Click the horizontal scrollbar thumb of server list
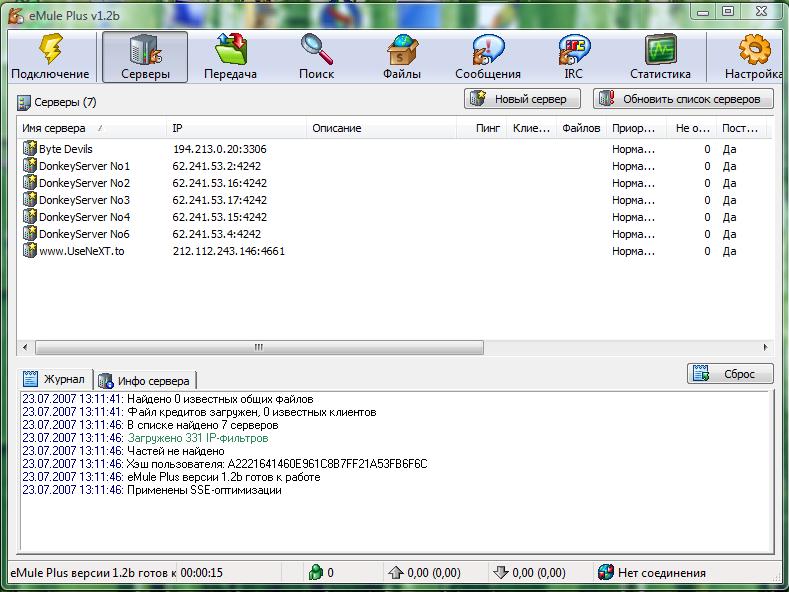The height and width of the screenshot is (592, 789). point(259,347)
